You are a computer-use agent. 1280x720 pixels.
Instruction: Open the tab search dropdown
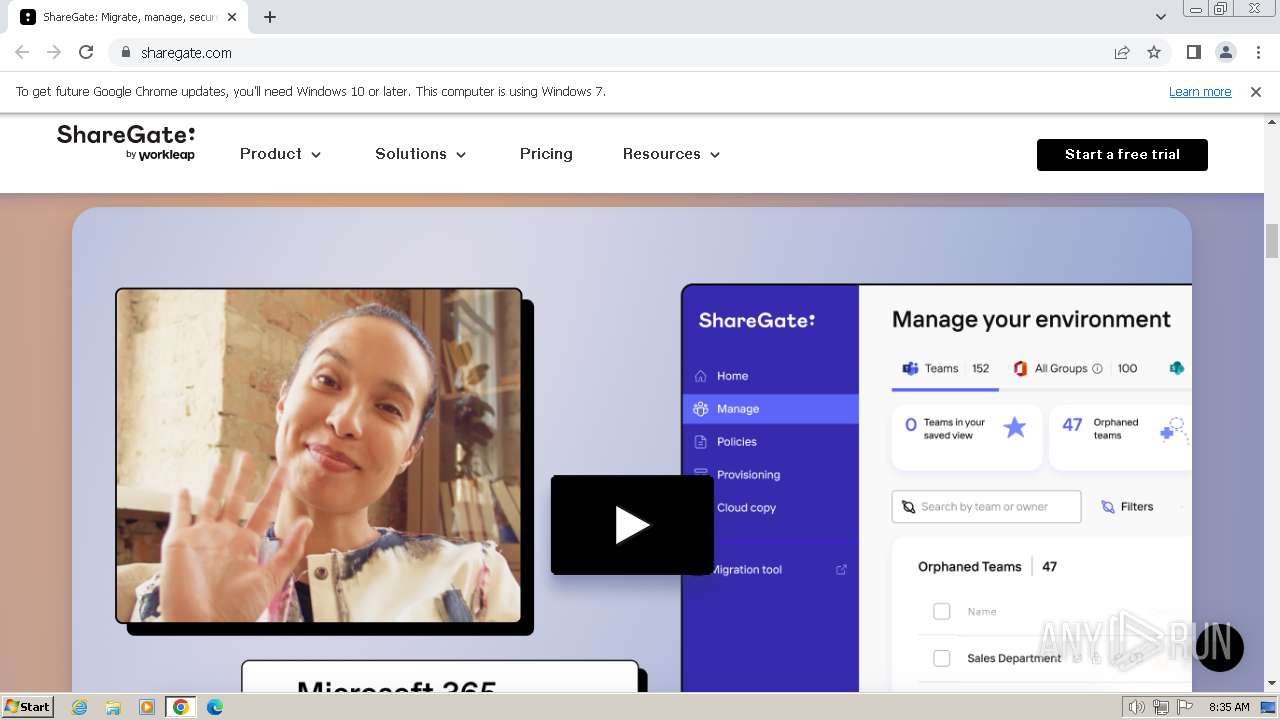tap(1161, 17)
